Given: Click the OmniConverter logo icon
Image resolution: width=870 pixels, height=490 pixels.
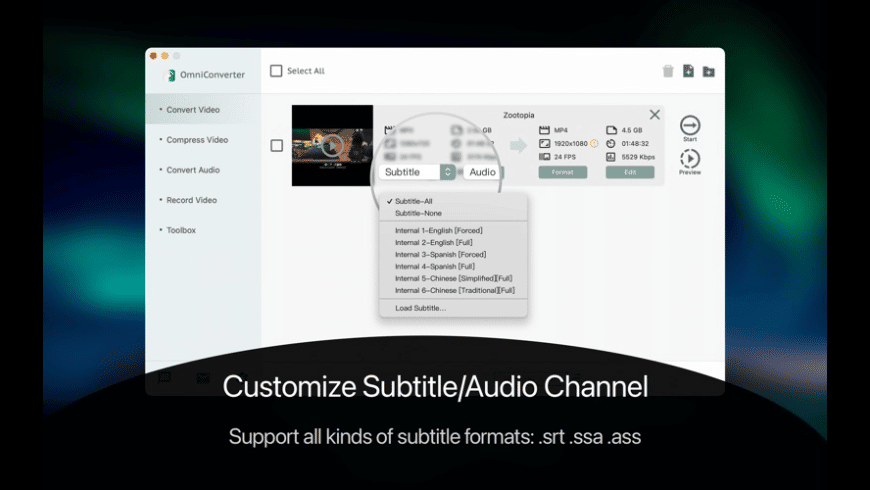Looking at the screenshot, I should click(x=171, y=75).
